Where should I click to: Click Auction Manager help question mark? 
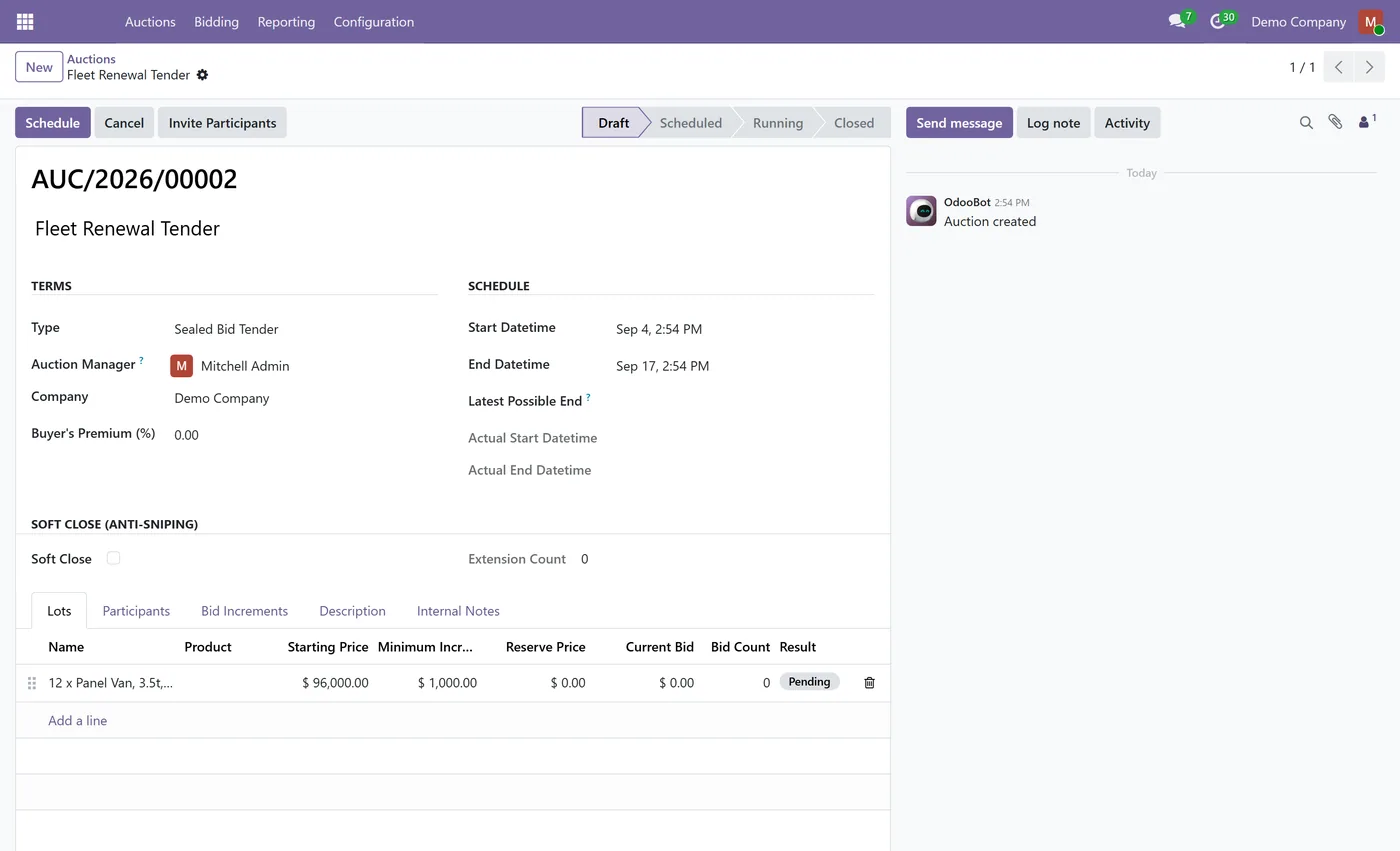tap(141, 361)
